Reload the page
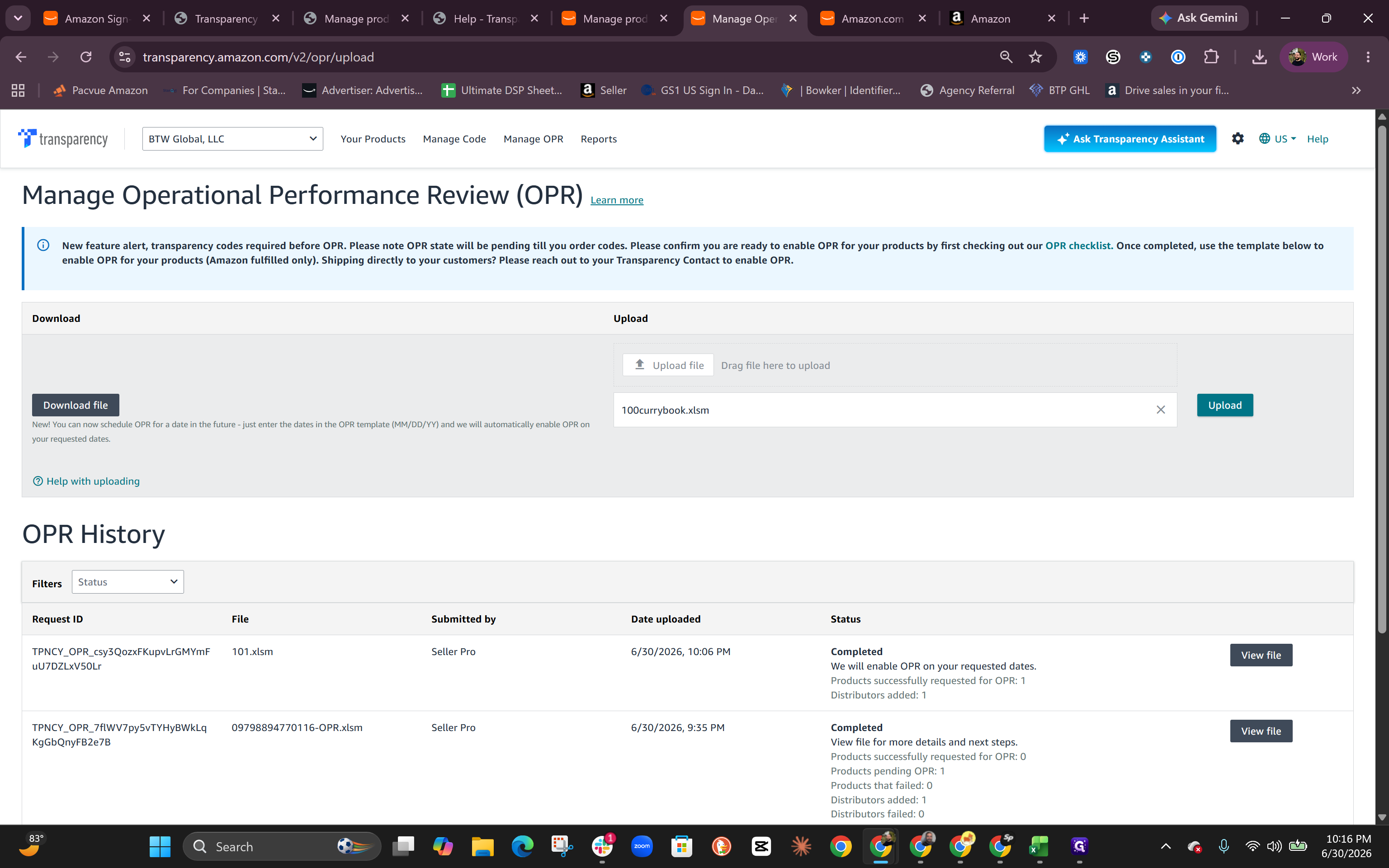Screen dimensions: 1389x868 tap(85, 57)
